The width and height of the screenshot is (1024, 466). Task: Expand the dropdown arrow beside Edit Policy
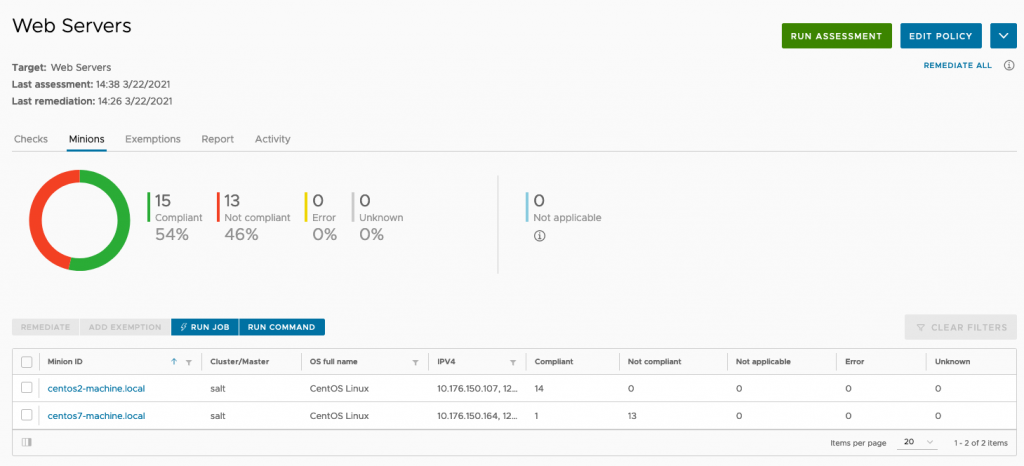[1003, 36]
